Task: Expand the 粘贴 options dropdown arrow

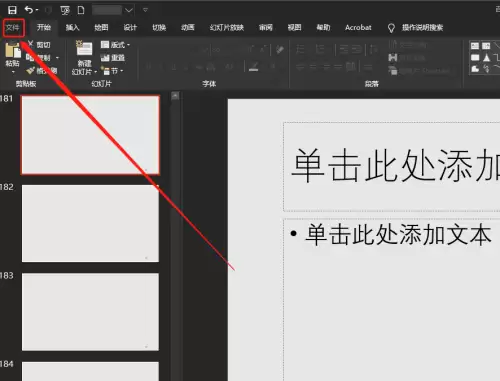Action: coord(13,72)
